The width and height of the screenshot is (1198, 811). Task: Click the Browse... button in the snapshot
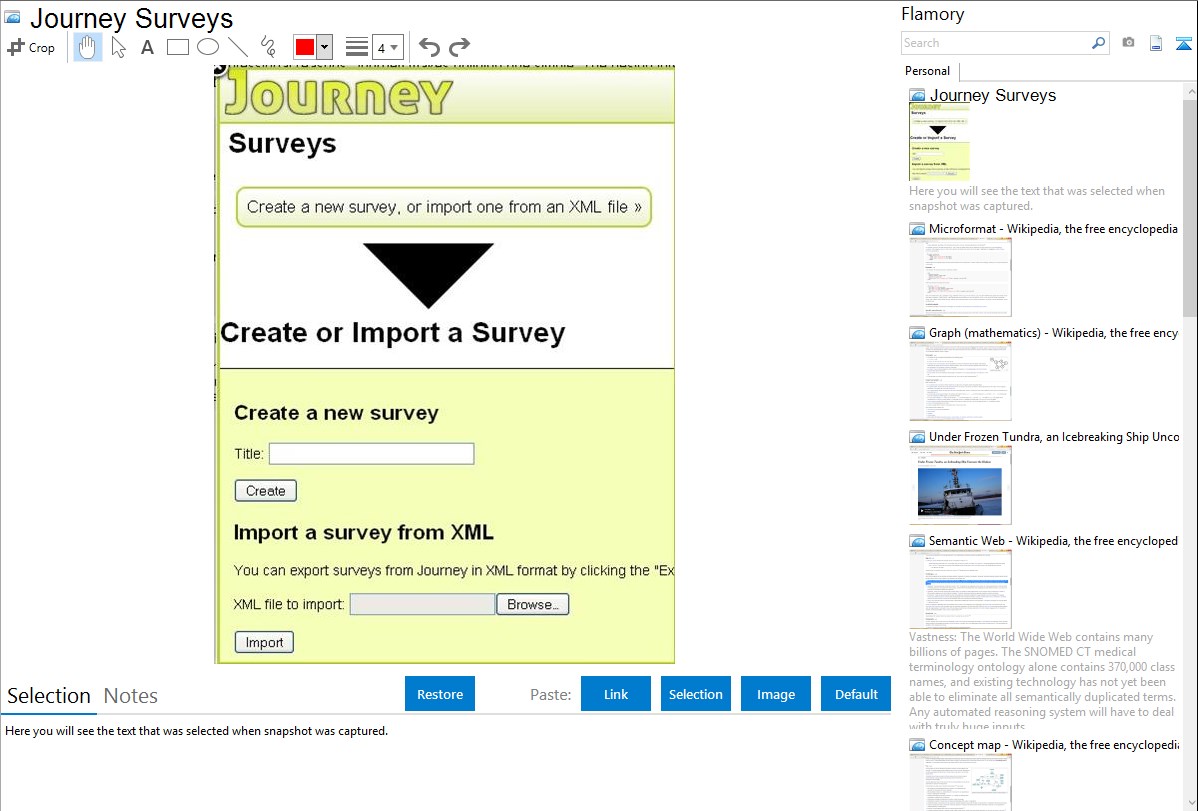(x=533, y=605)
